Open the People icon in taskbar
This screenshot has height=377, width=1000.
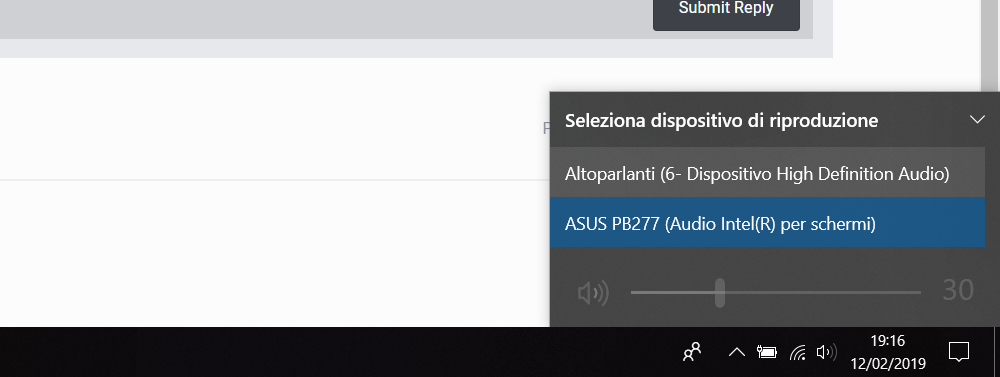click(692, 352)
